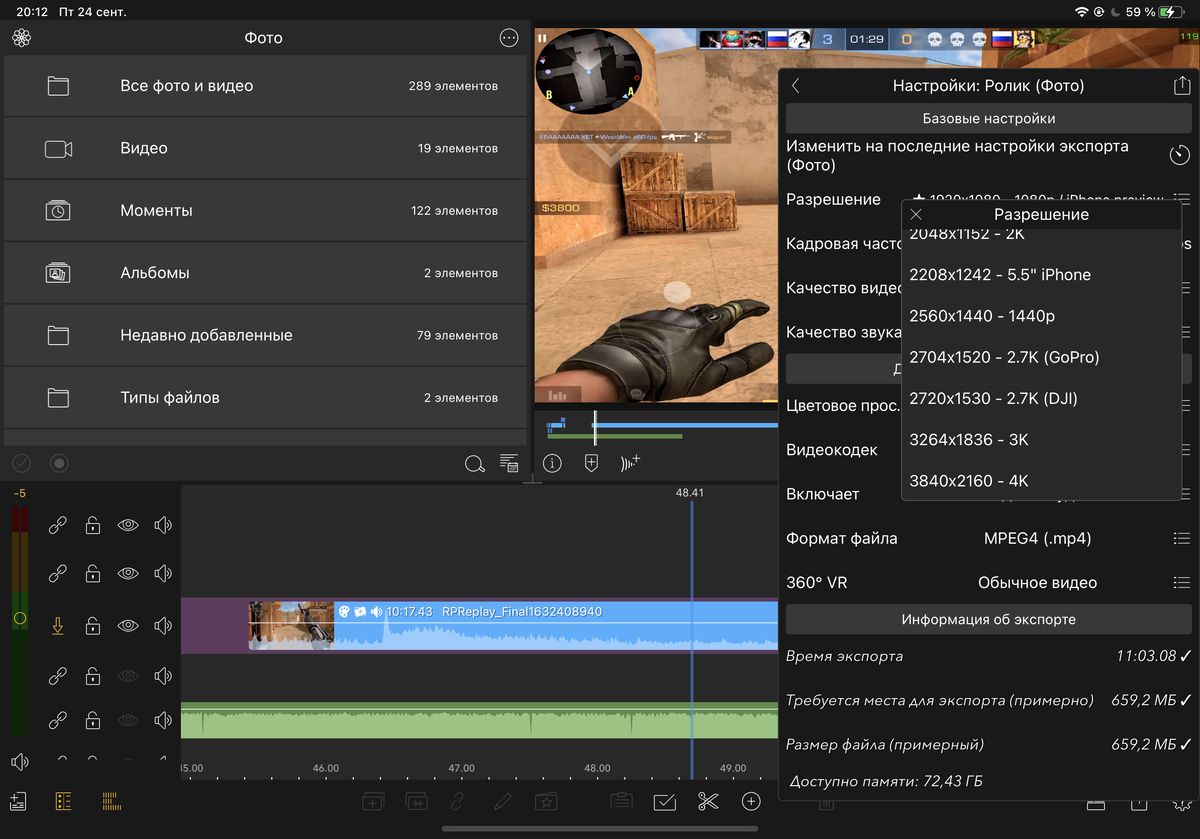Close the Разрешение popup with the X
Viewport: 1200px width, 839px height.
(916, 215)
